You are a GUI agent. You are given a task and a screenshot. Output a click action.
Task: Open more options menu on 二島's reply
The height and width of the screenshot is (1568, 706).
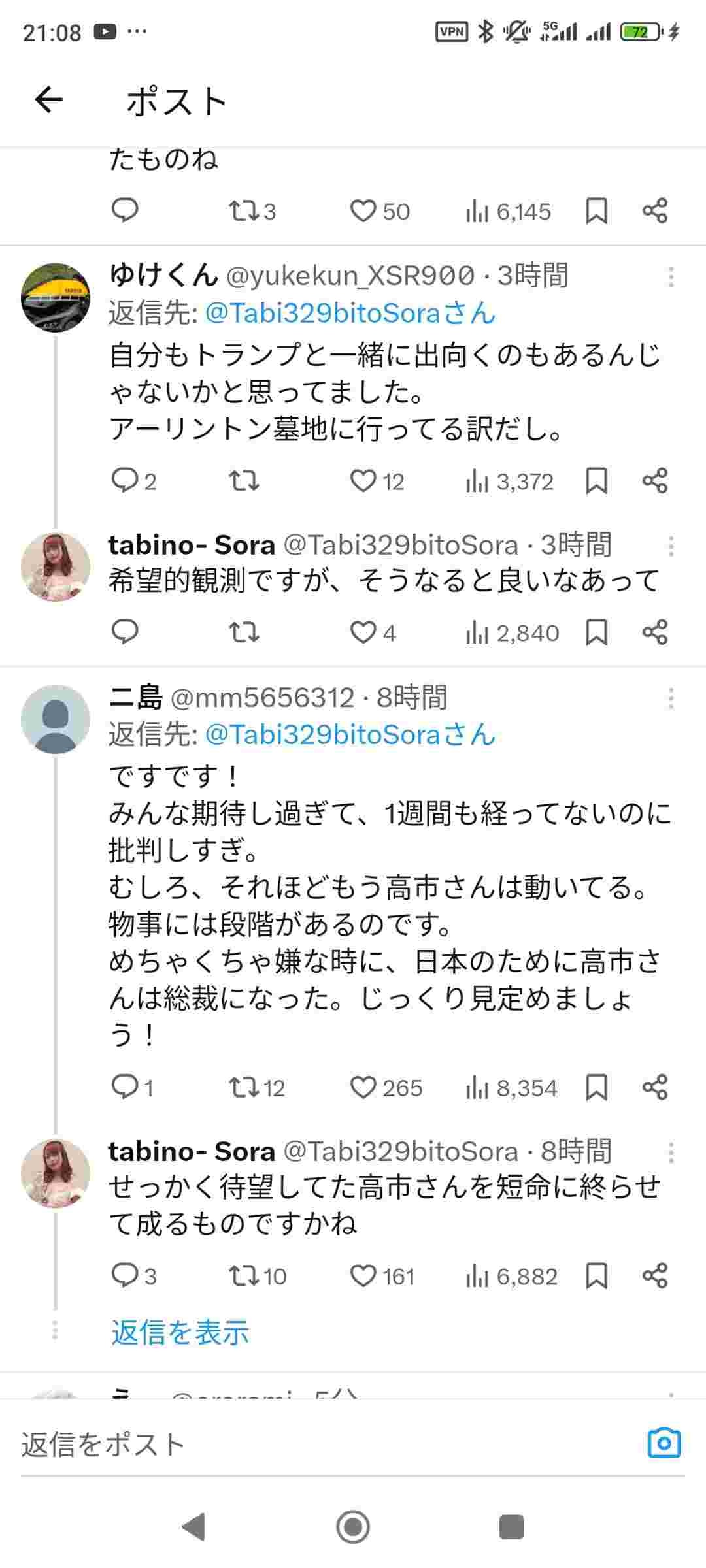671,699
